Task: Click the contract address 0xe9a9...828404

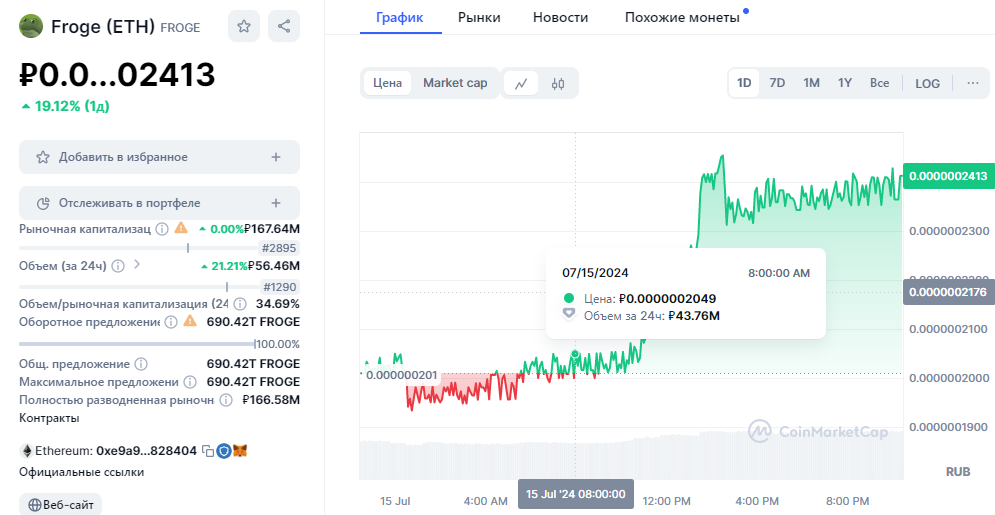Action: (x=147, y=451)
